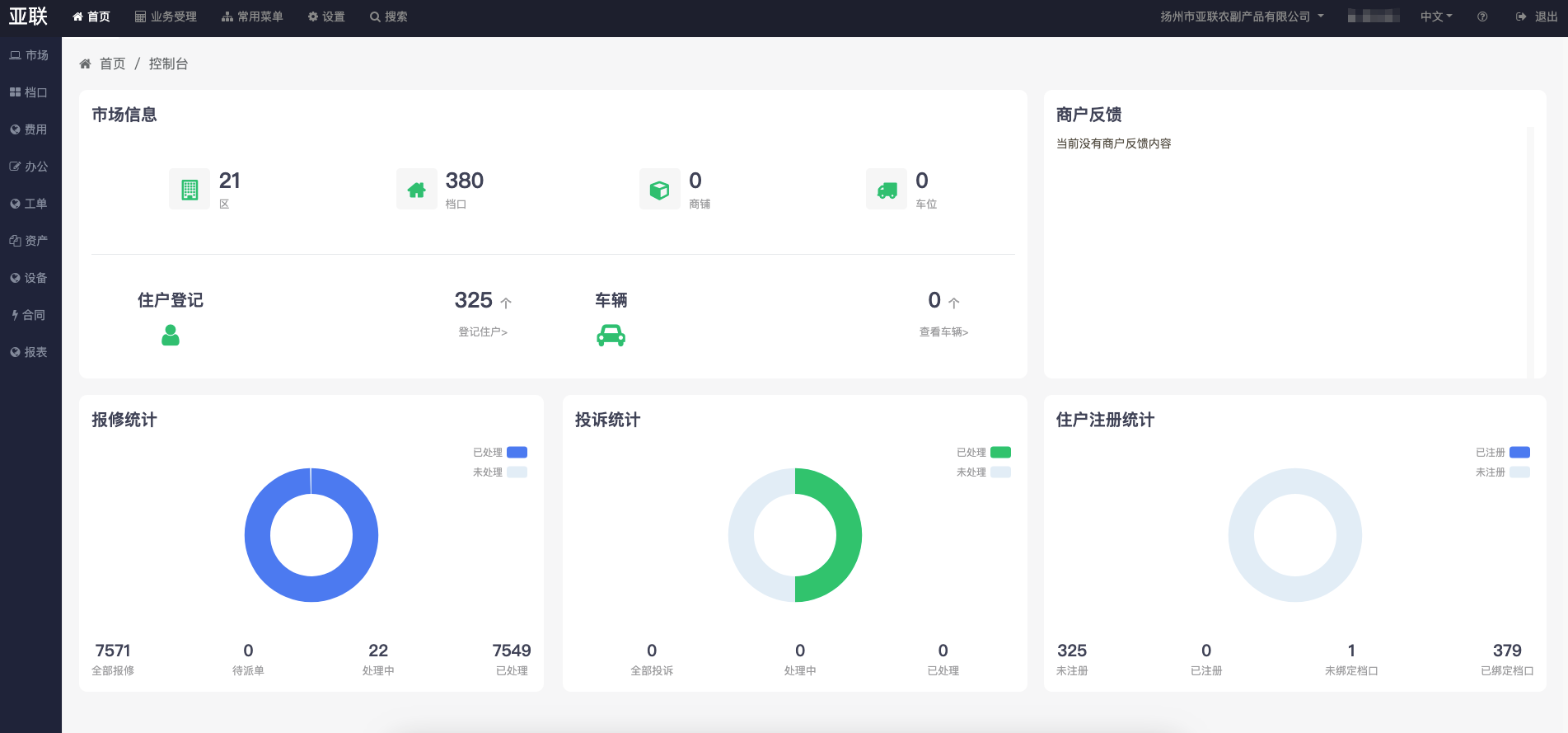Toggle 未处理 legend in 报修统计 chart
1568x733 pixels.
(x=500, y=472)
